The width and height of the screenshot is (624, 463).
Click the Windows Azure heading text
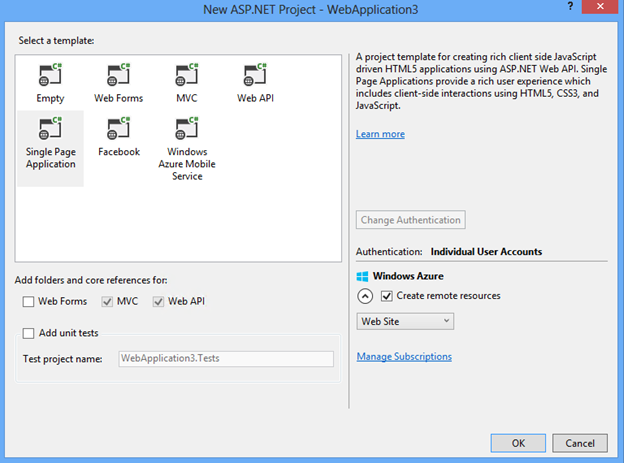click(x=408, y=276)
